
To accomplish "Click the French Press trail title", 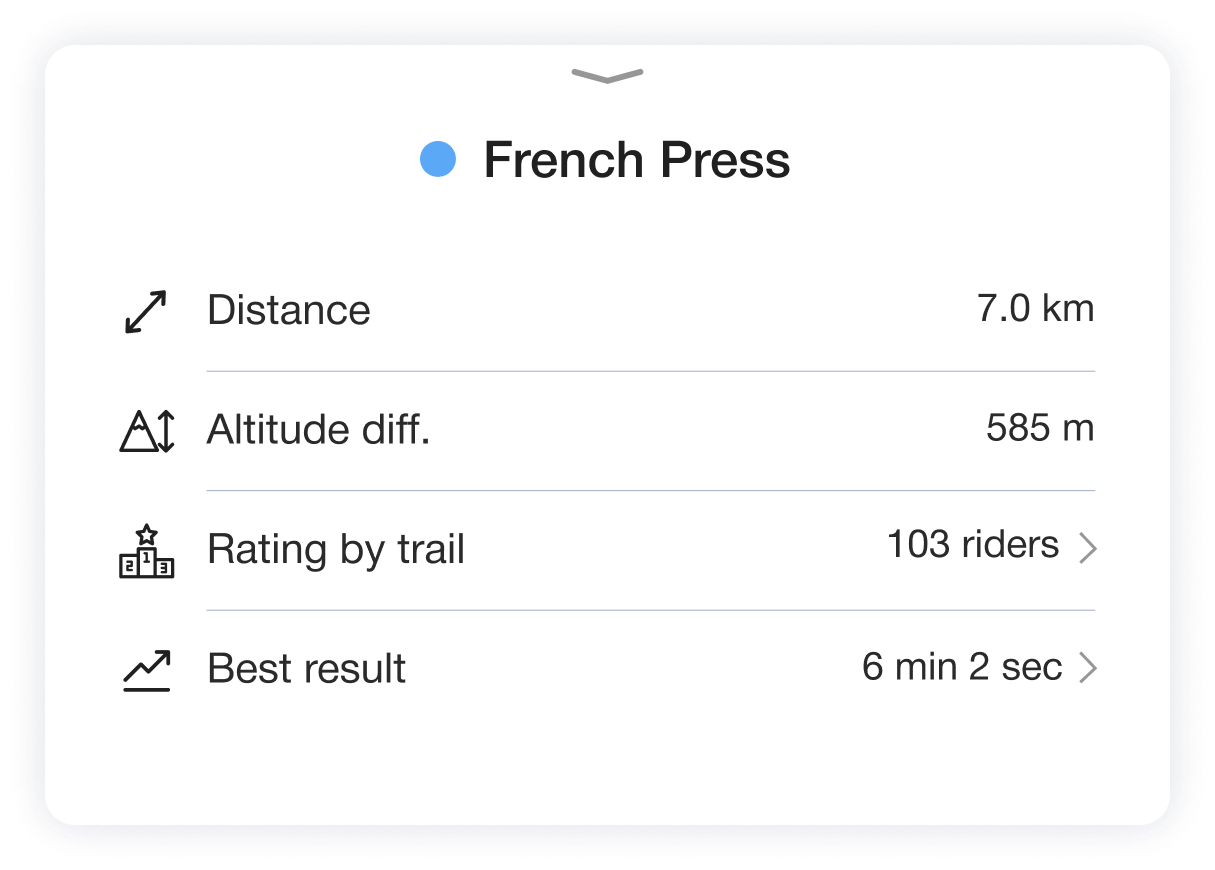I will 637,160.
